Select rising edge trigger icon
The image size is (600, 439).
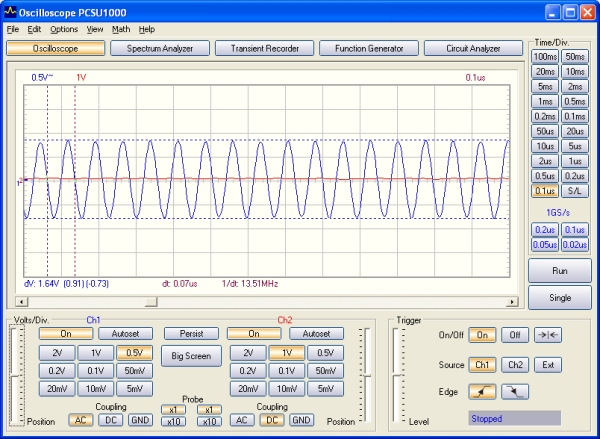(484, 391)
